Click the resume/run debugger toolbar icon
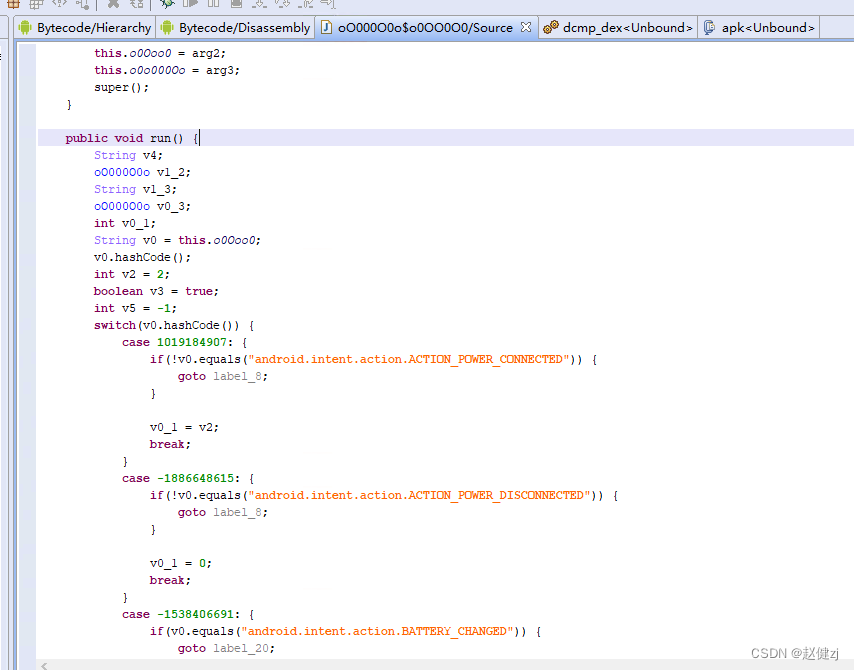Viewport: 854px width, 670px height. [x=190, y=3]
